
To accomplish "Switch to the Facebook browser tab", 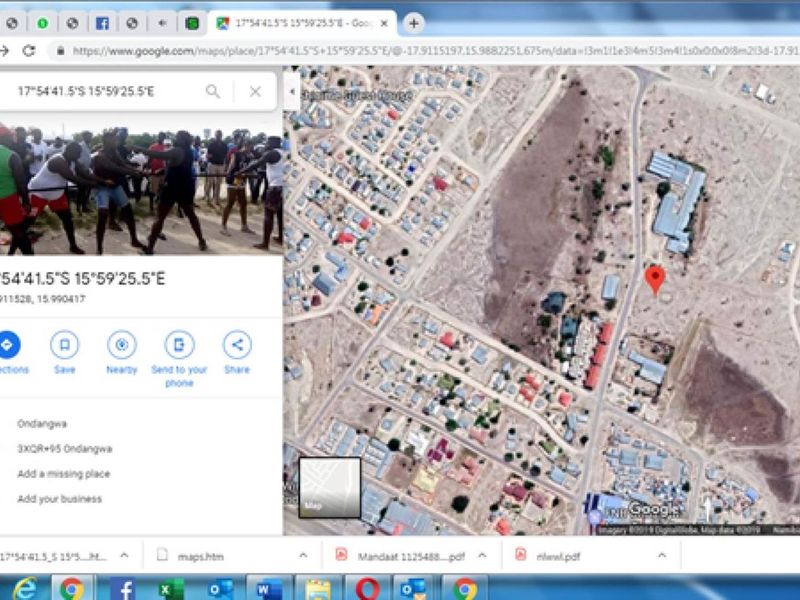I will click(x=102, y=23).
